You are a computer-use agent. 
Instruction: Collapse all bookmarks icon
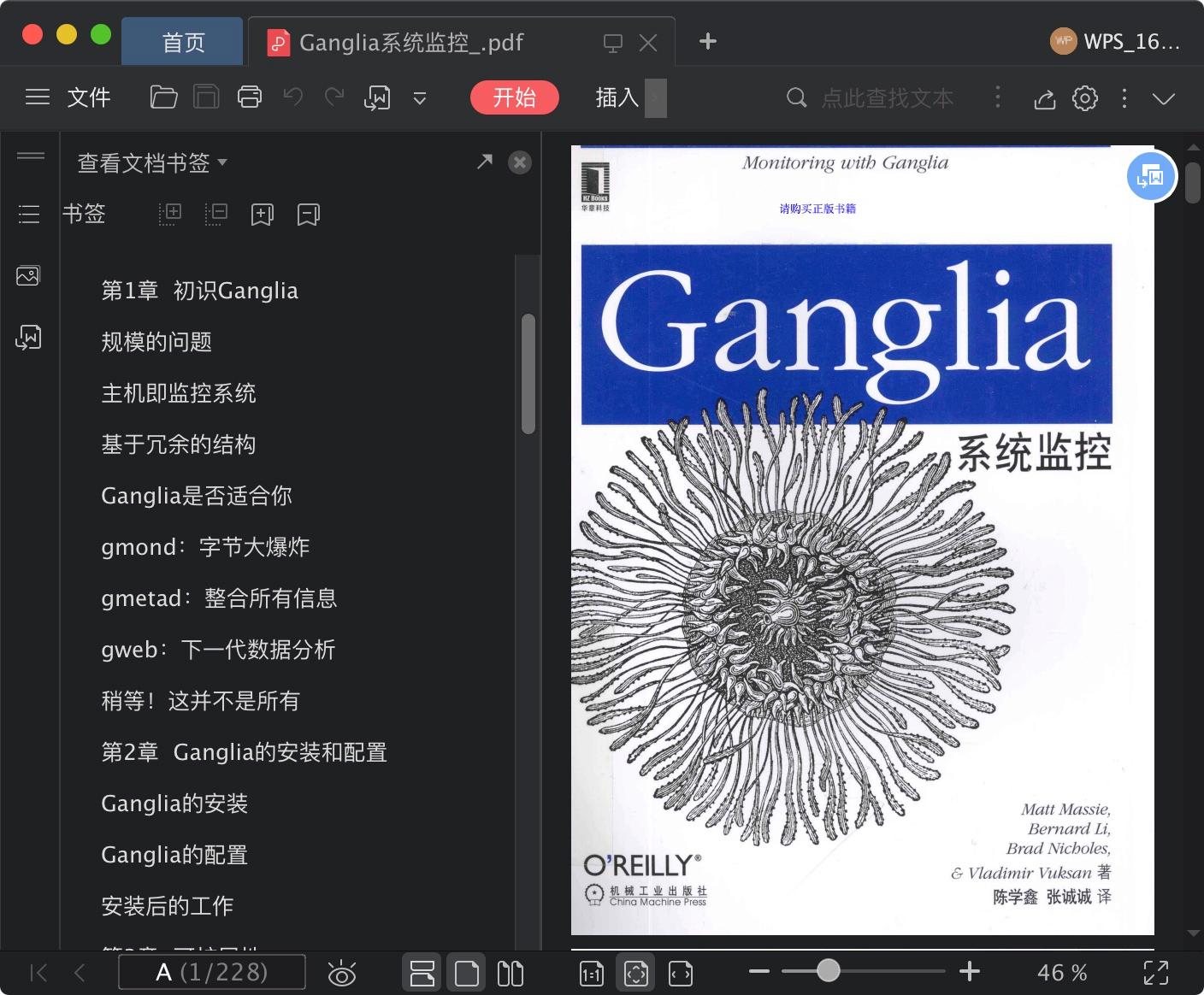pos(216,214)
